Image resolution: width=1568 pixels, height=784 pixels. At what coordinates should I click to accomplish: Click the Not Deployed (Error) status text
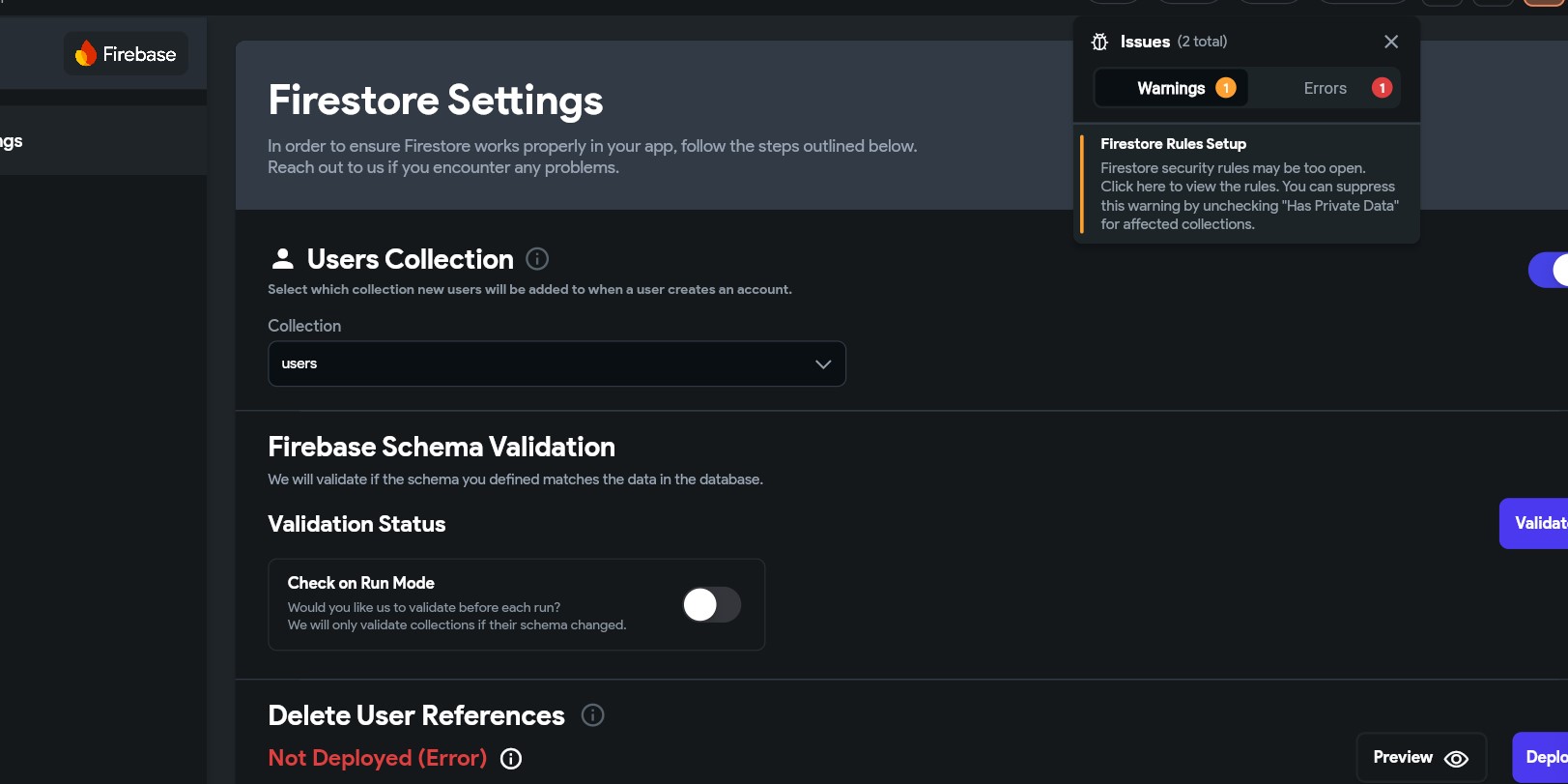click(x=378, y=758)
